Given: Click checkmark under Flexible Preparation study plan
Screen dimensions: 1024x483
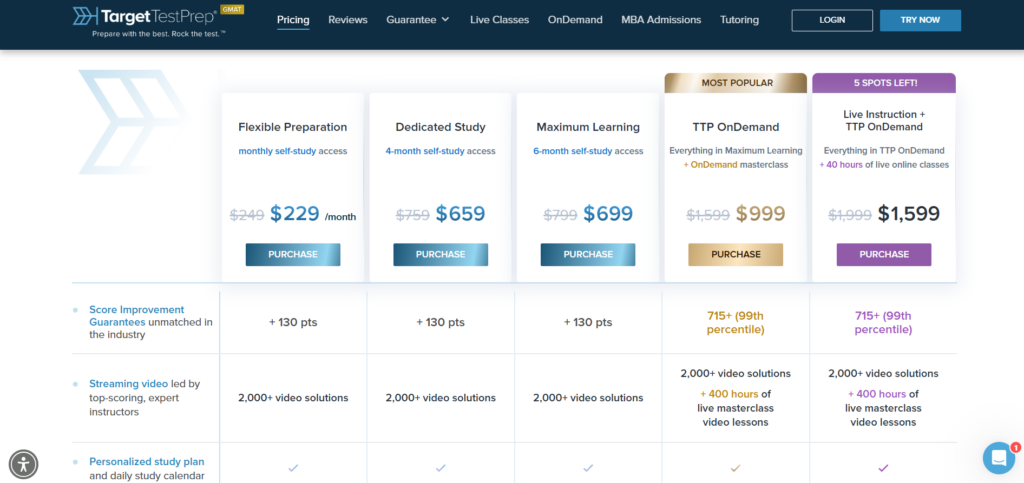Looking at the screenshot, I should tap(293, 467).
